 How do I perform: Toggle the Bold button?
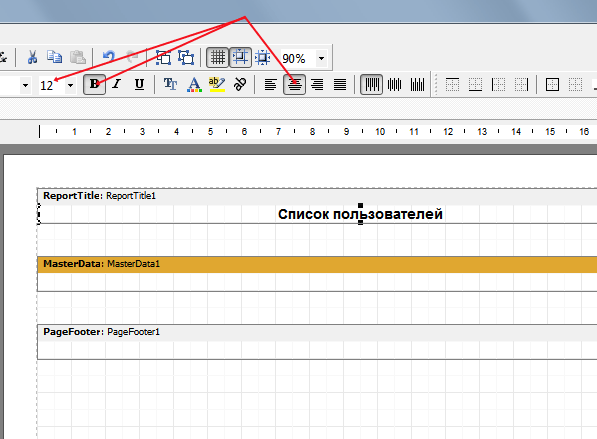[x=94, y=84]
